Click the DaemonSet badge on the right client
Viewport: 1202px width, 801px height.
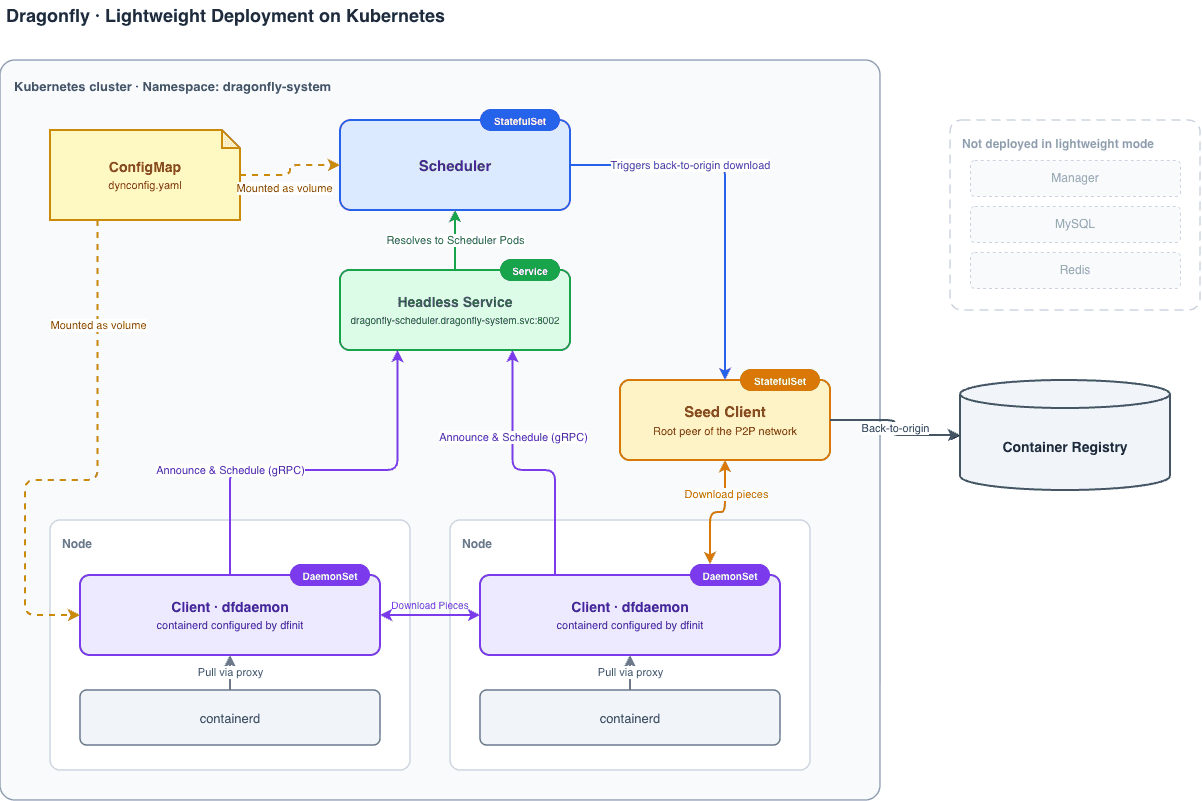tap(730, 576)
